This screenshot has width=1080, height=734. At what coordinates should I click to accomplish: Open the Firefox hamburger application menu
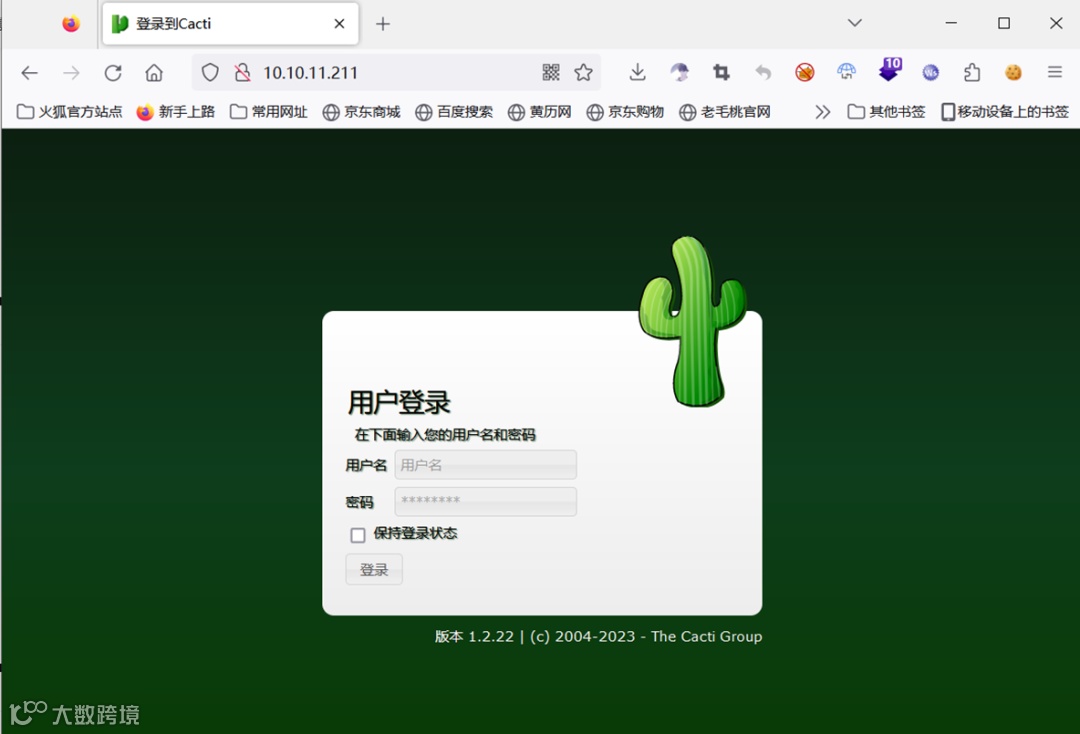pos(1055,72)
